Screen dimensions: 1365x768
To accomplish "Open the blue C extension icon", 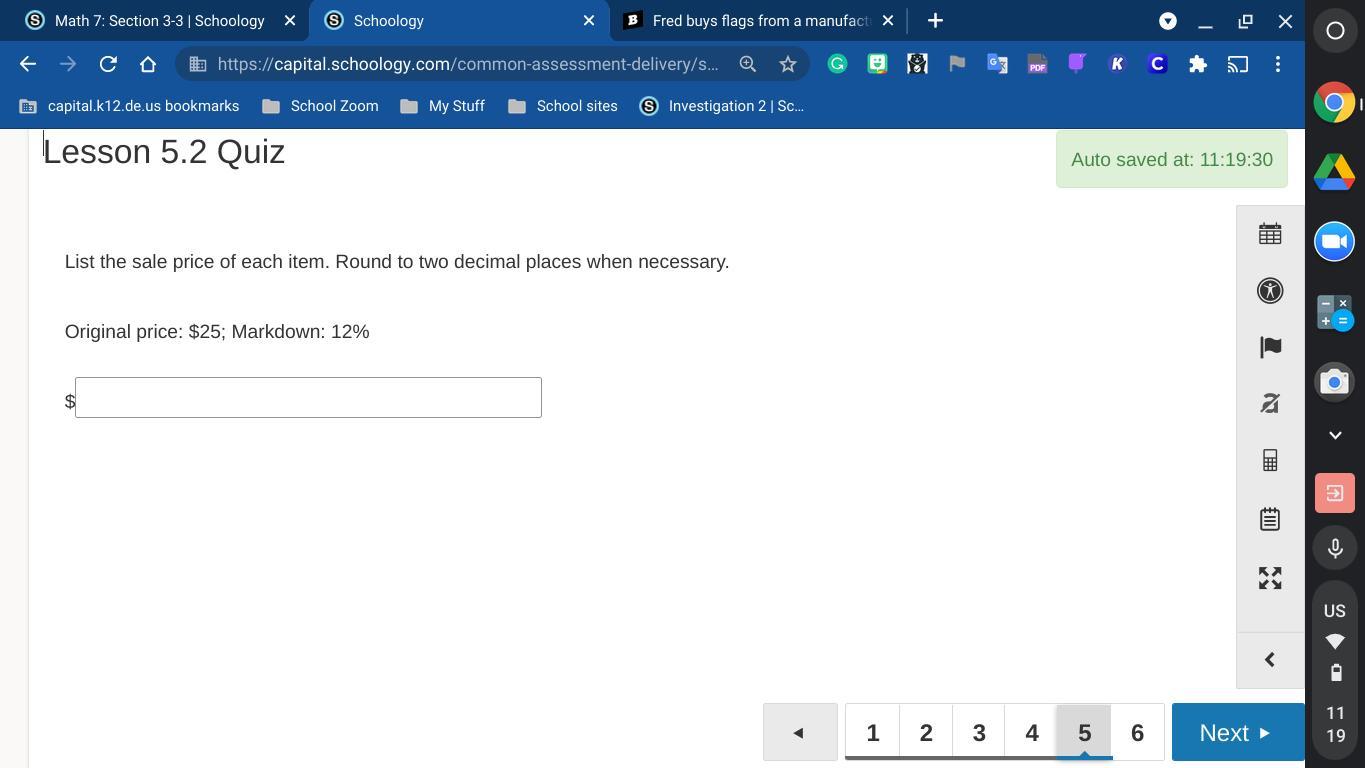I will [1157, 64].
